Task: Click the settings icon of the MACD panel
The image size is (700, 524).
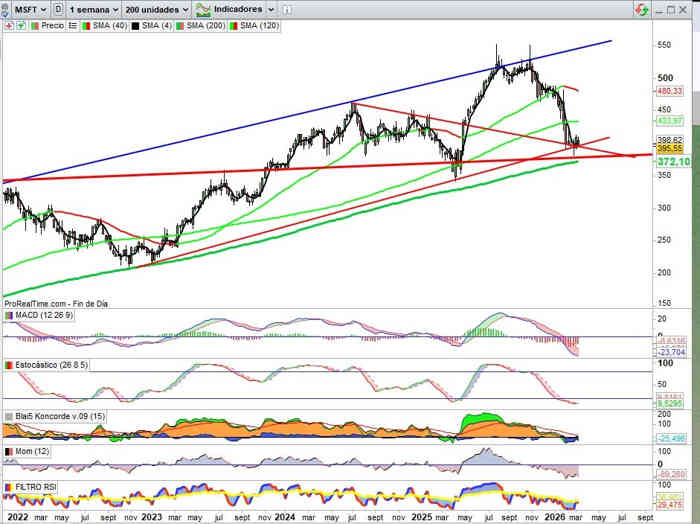Action: click(9, 317)
